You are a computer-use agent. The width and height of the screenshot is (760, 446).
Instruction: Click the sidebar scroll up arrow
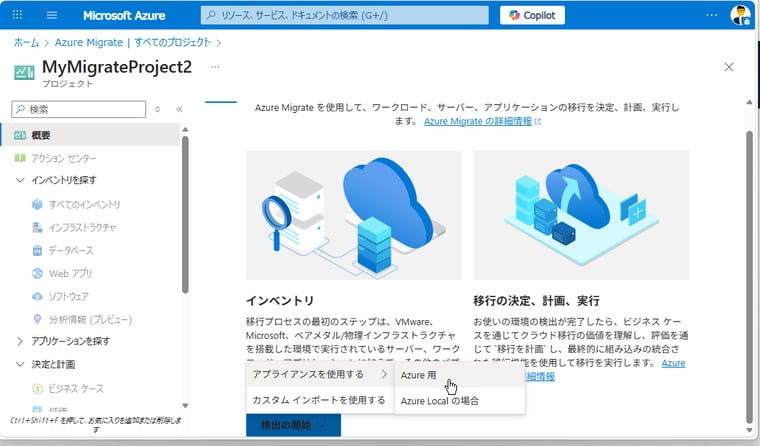click(185, 129)
